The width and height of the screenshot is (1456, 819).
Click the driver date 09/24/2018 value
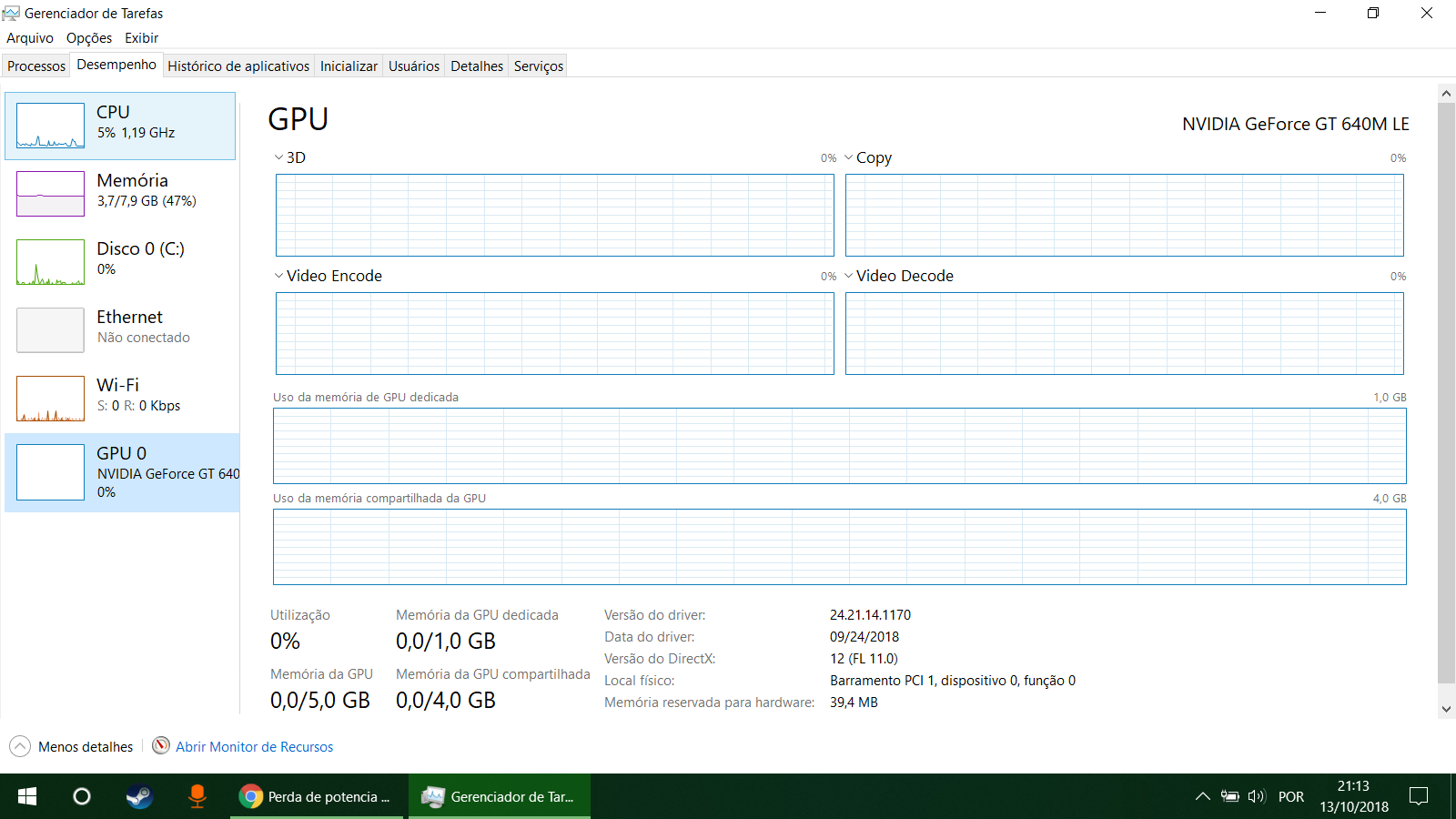(x=864, y=637)
